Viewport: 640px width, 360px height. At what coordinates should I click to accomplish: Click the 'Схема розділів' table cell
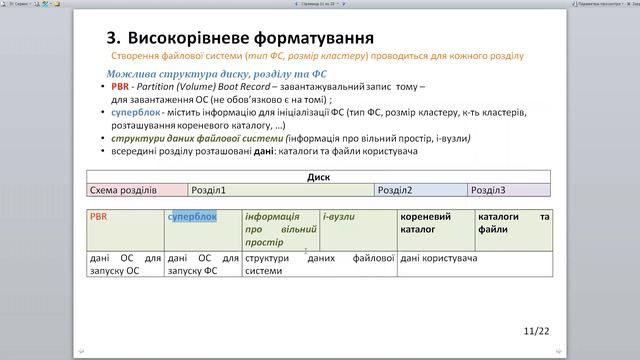pyautogui.click(x=137, y=190)
